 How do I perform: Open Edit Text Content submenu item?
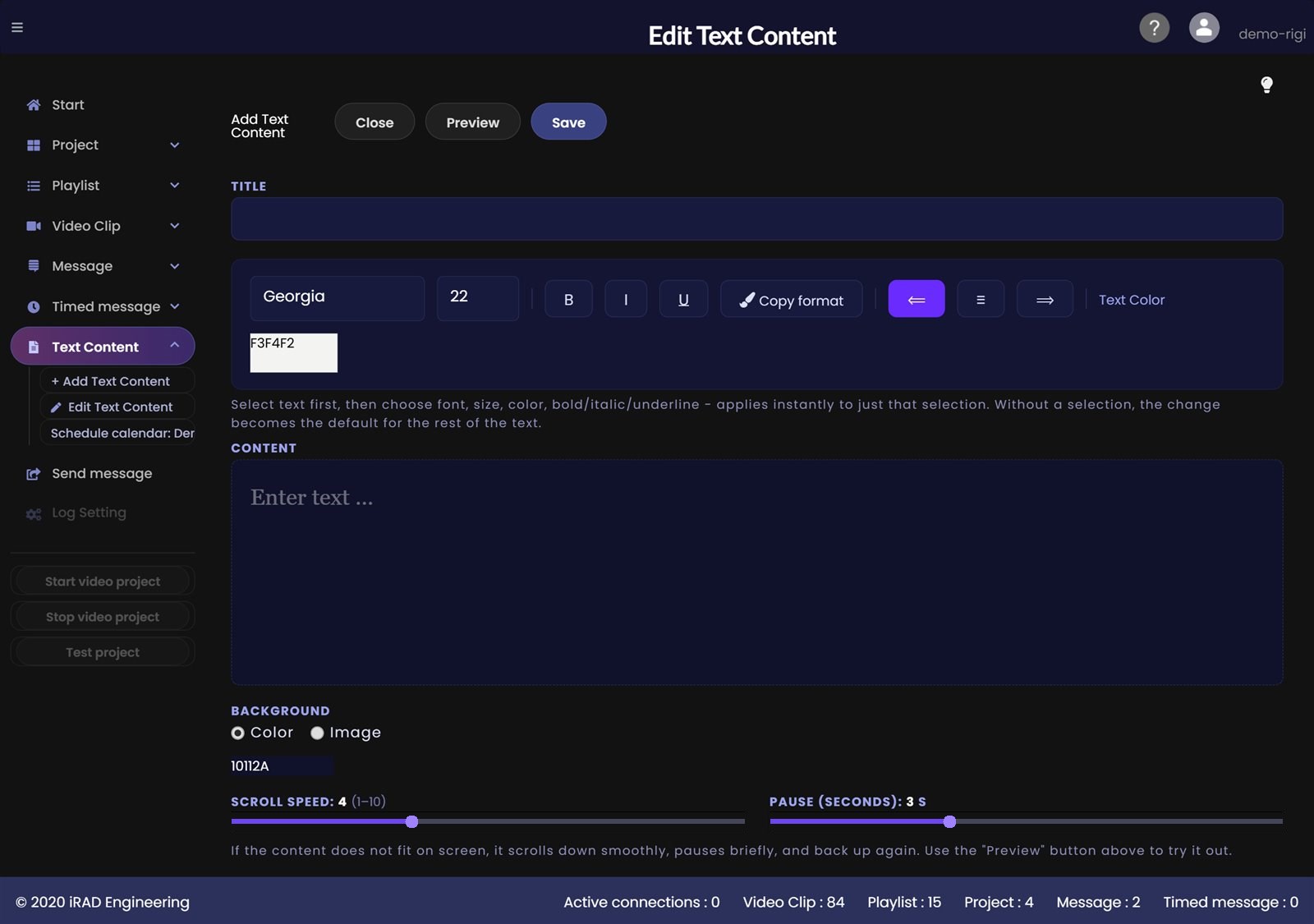pyautogui.click(x=117, y=407)
